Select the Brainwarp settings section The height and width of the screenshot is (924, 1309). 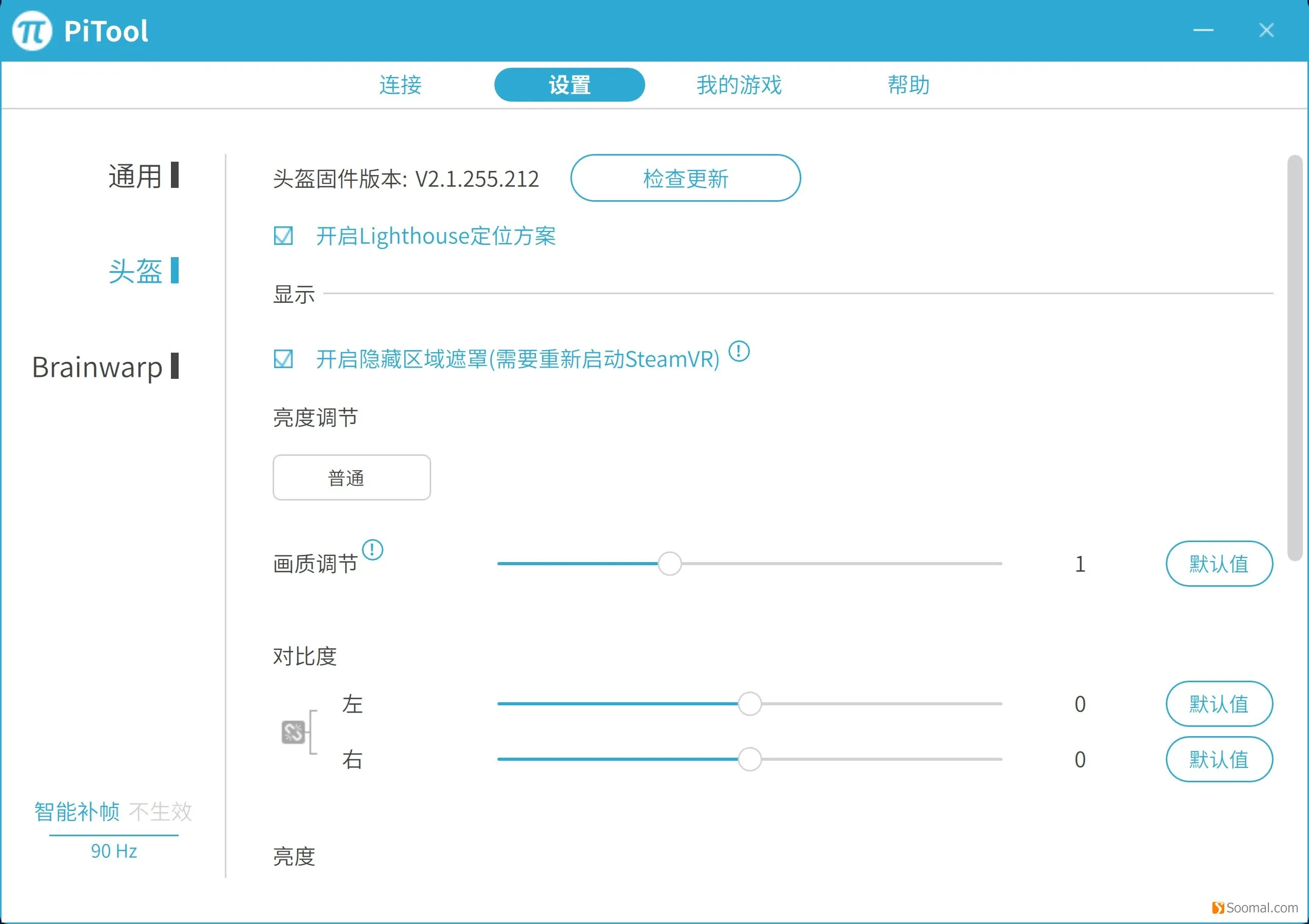[x=105, y=367]
